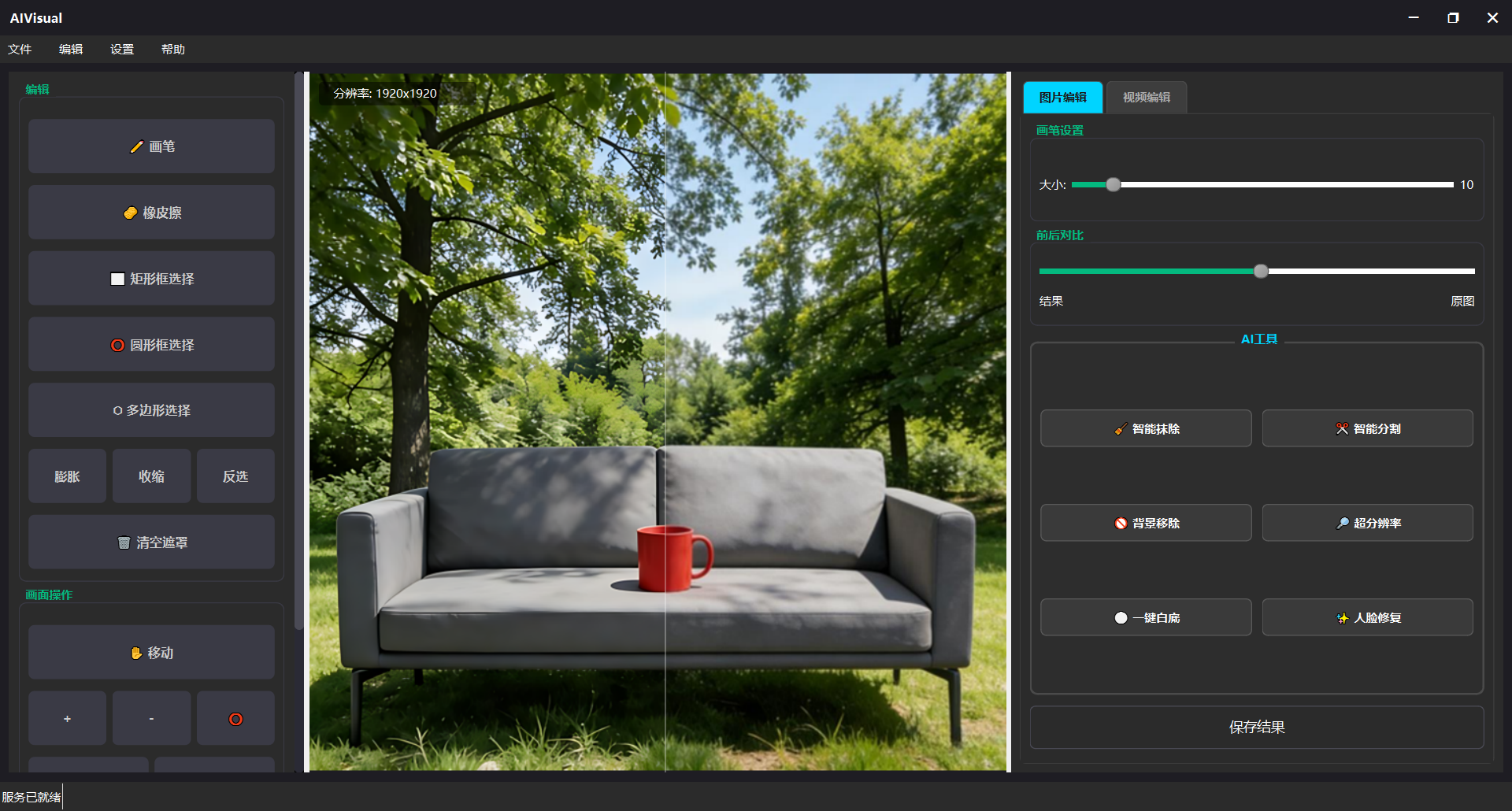Click the 前后对比 comparison slider handle
The height and width of the screenshot is (811, 1512).
[x=1261, y=272]
